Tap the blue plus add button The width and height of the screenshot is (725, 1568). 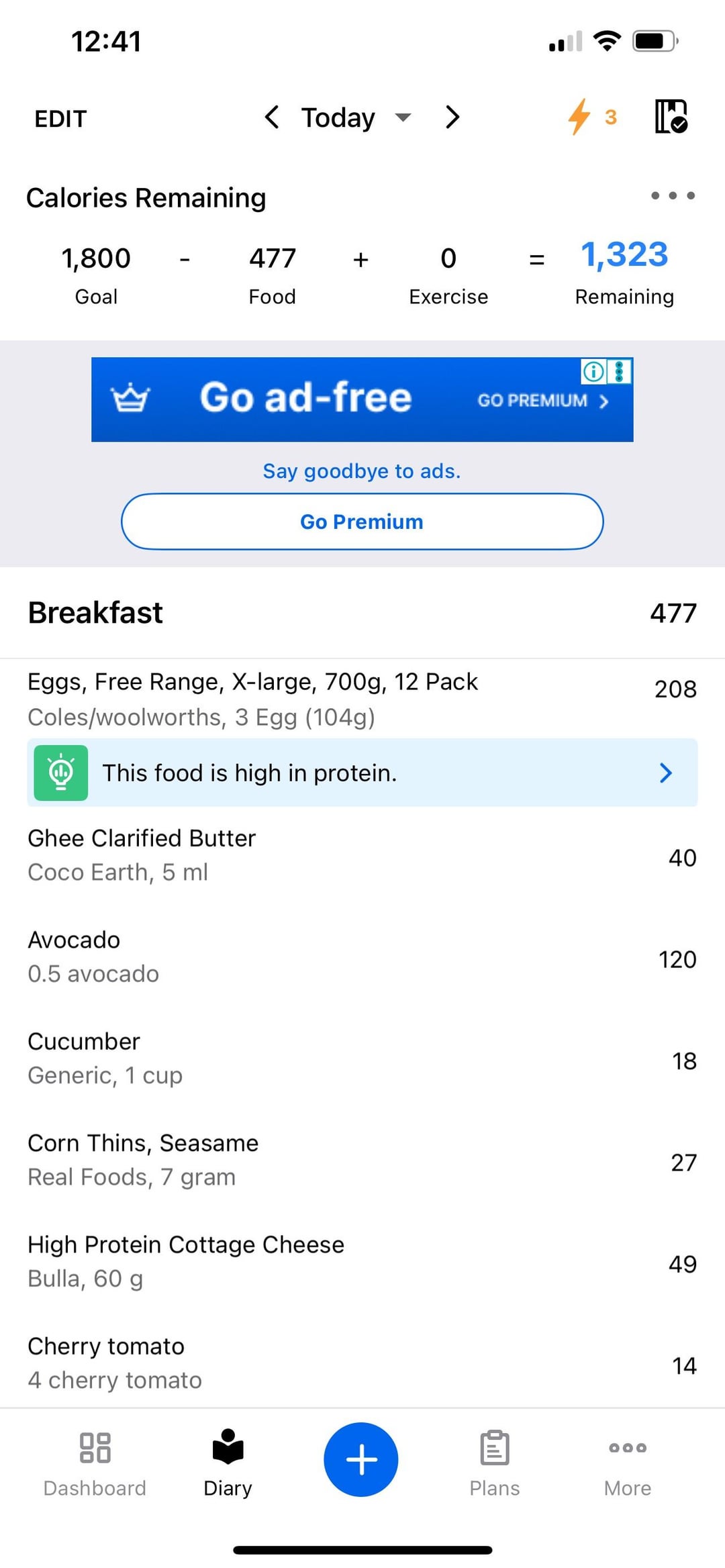[361, 1459]
